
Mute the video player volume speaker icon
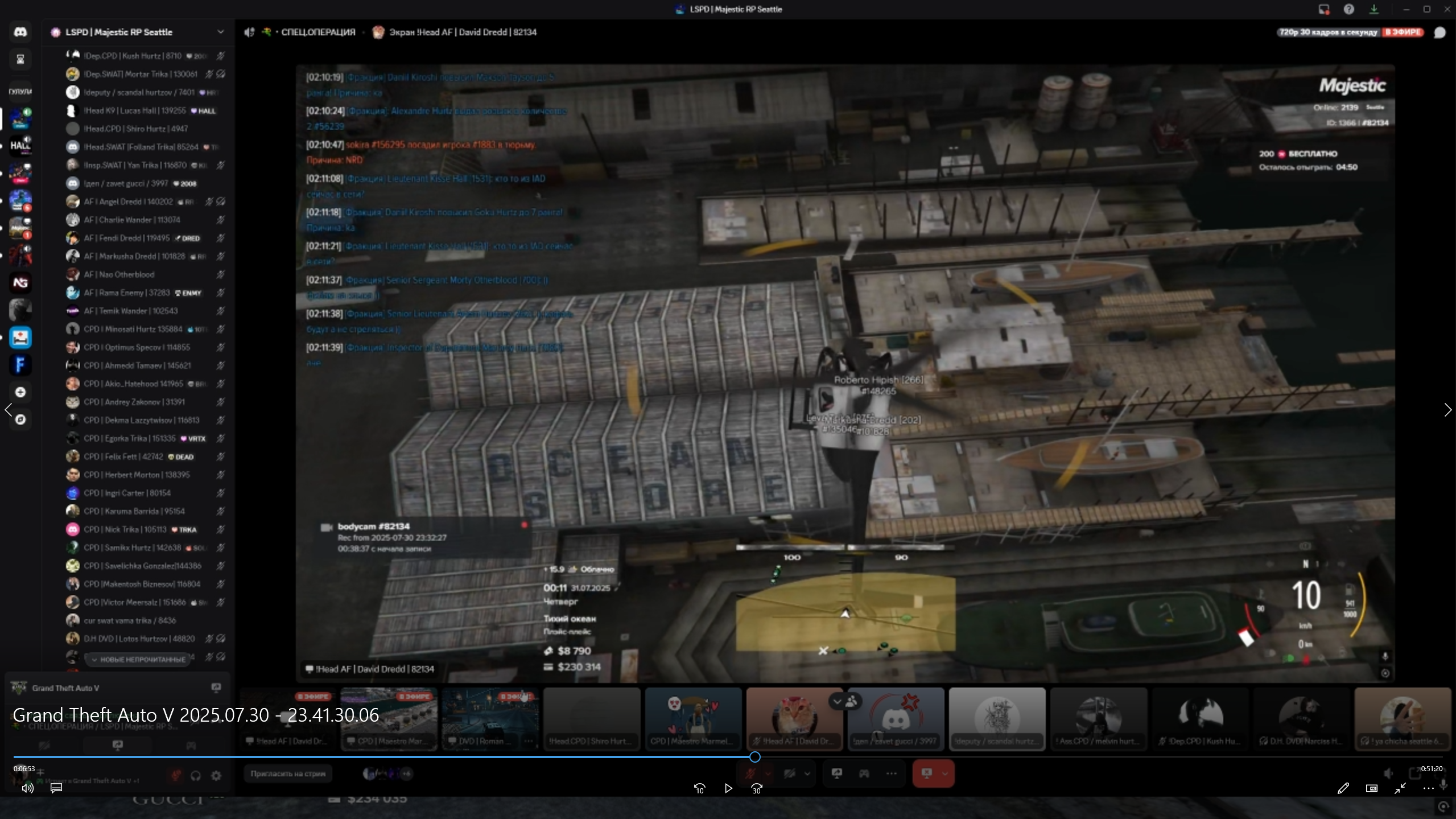[x=27, y=788]
